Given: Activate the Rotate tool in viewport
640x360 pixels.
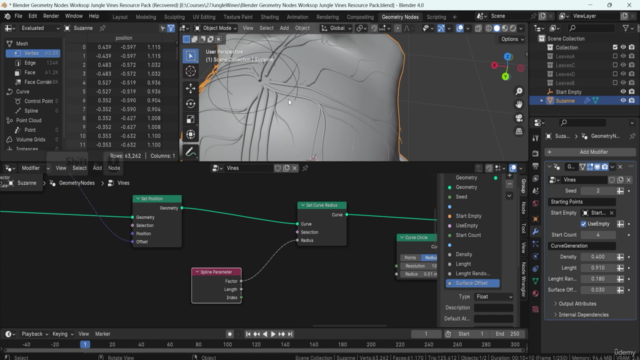Looking at the screenshot, I should coord(190,104).
